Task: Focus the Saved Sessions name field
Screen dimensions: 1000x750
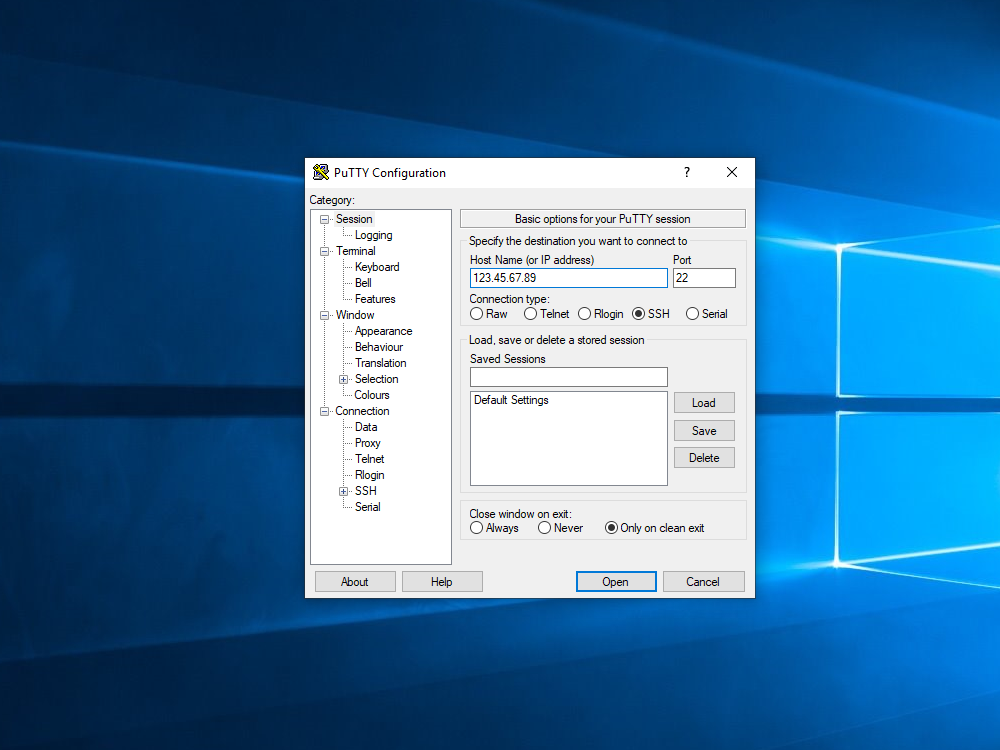Action: click(569, 377)
